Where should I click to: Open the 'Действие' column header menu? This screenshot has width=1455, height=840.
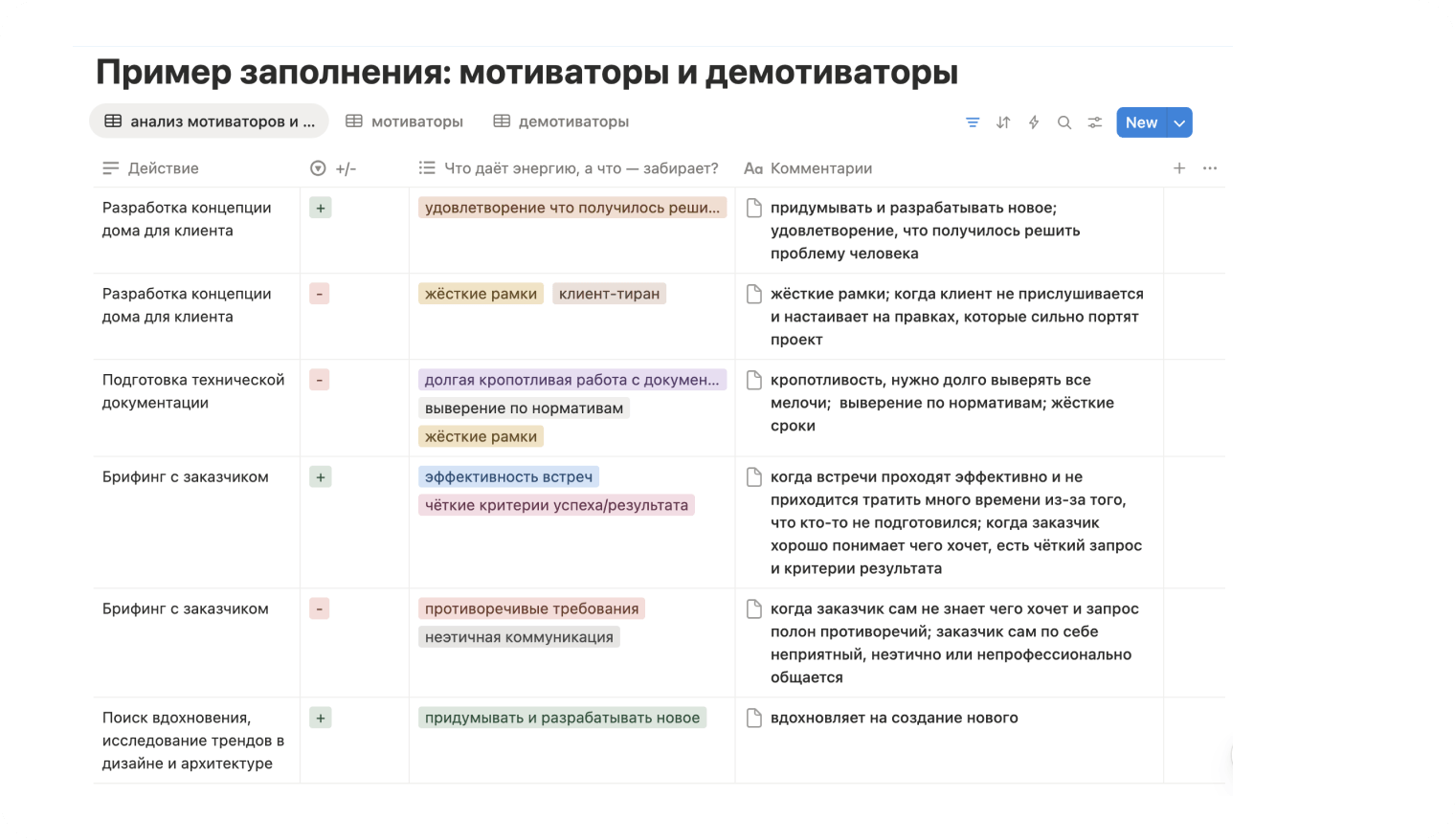point(150,168)
